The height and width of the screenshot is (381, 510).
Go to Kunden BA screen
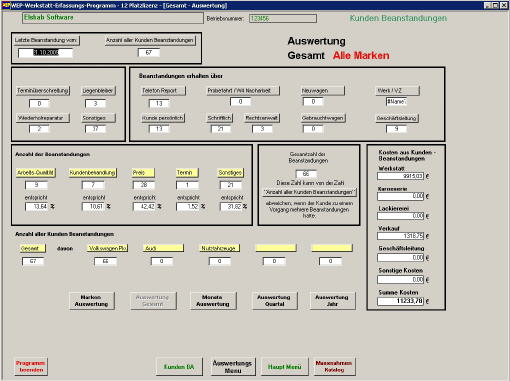[179, 367]
